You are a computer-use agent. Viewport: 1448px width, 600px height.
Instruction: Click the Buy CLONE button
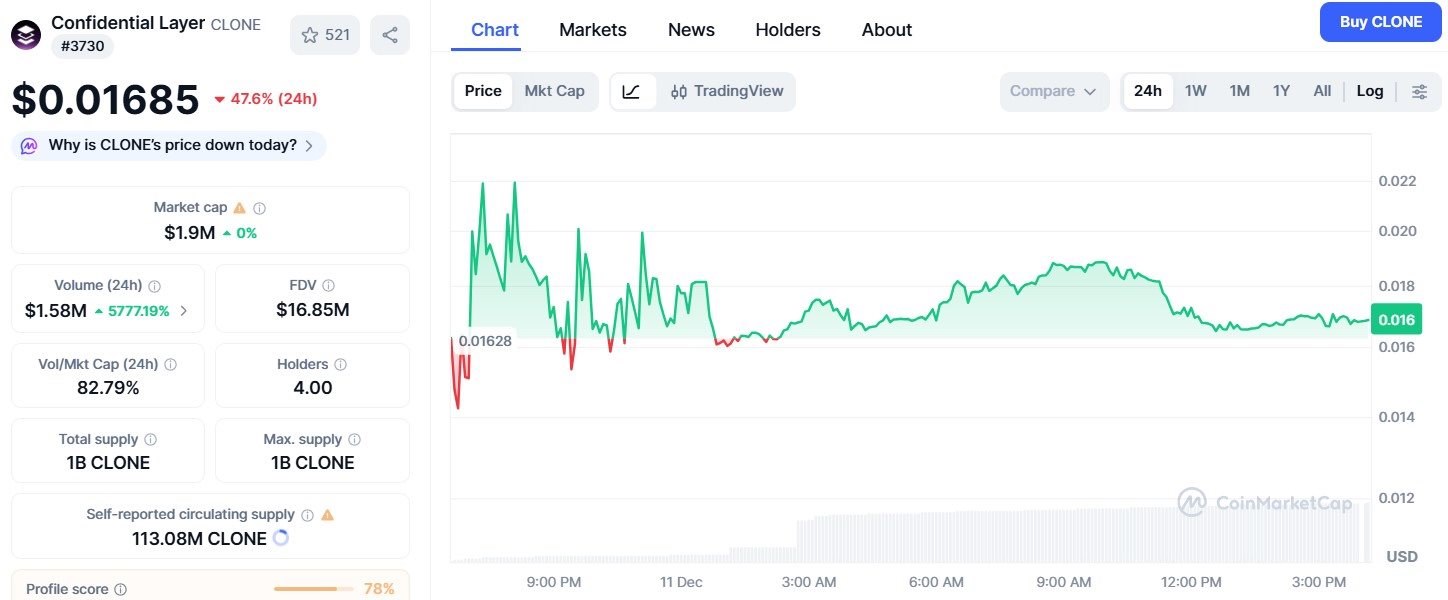click(1380, 21)
